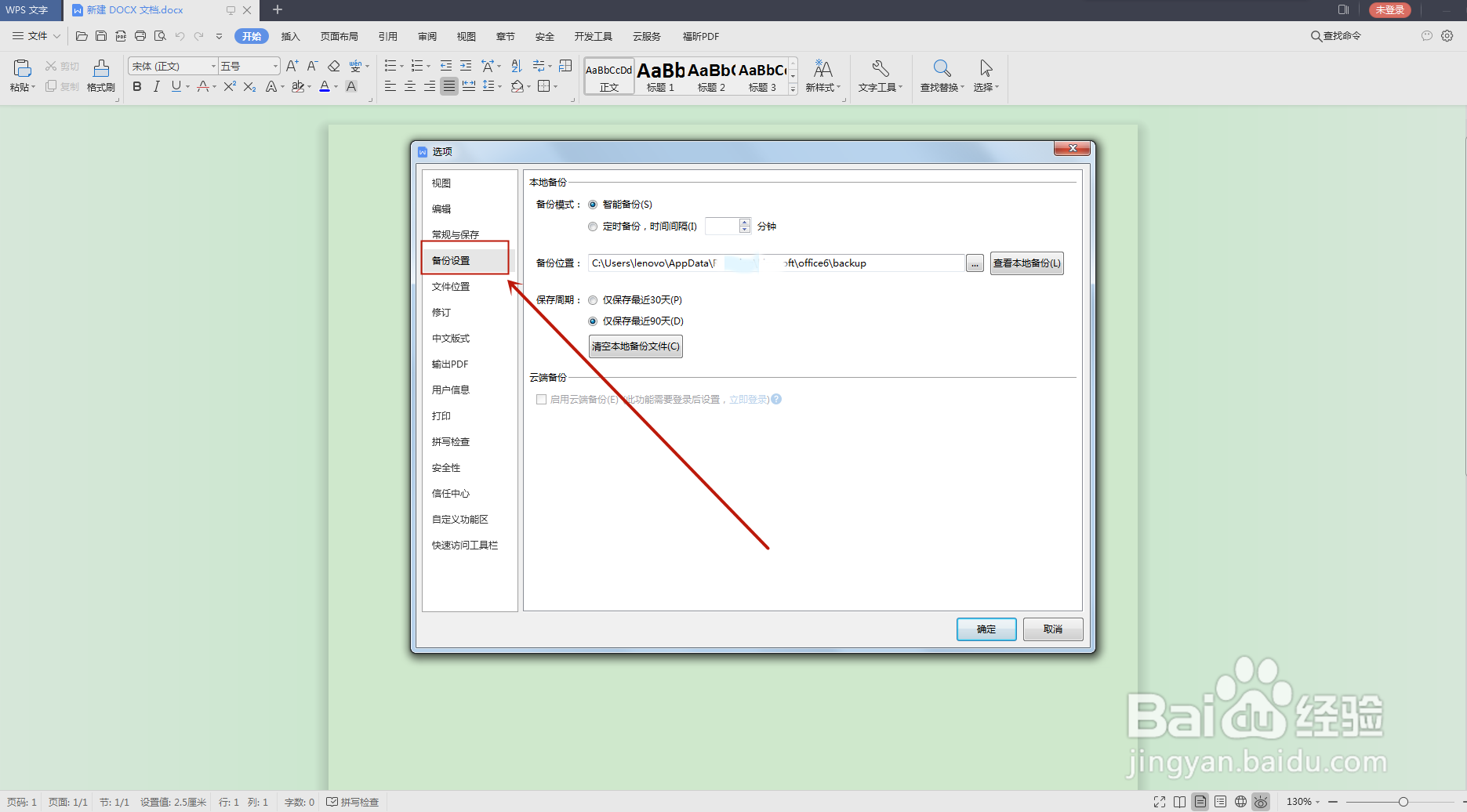The width and height of the screenshot is (1467, 812).
Task: Apply character shading icon
Action: (x=351, y=86)
